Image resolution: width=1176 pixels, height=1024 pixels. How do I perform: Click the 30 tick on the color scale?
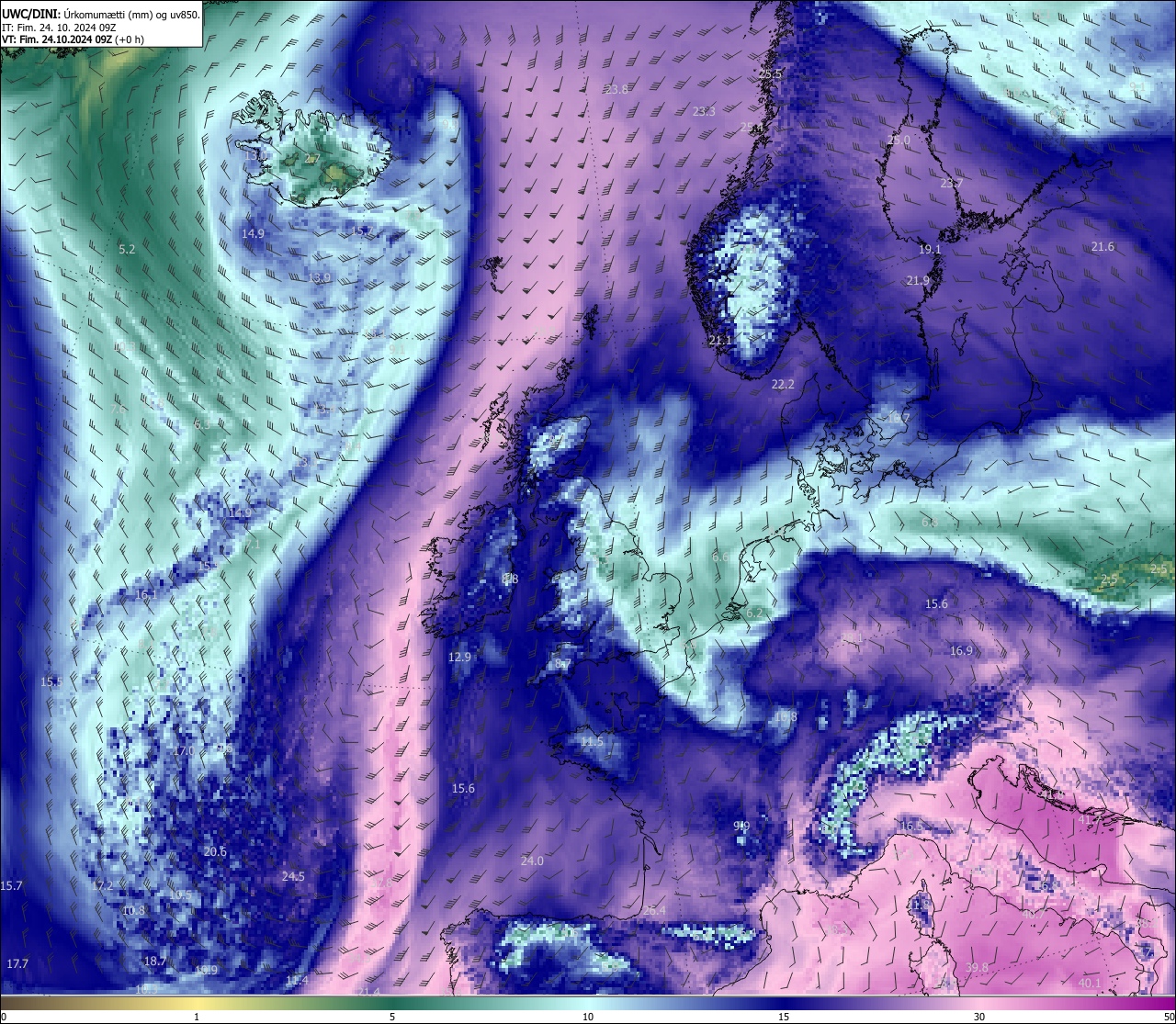click(979, 1017)
